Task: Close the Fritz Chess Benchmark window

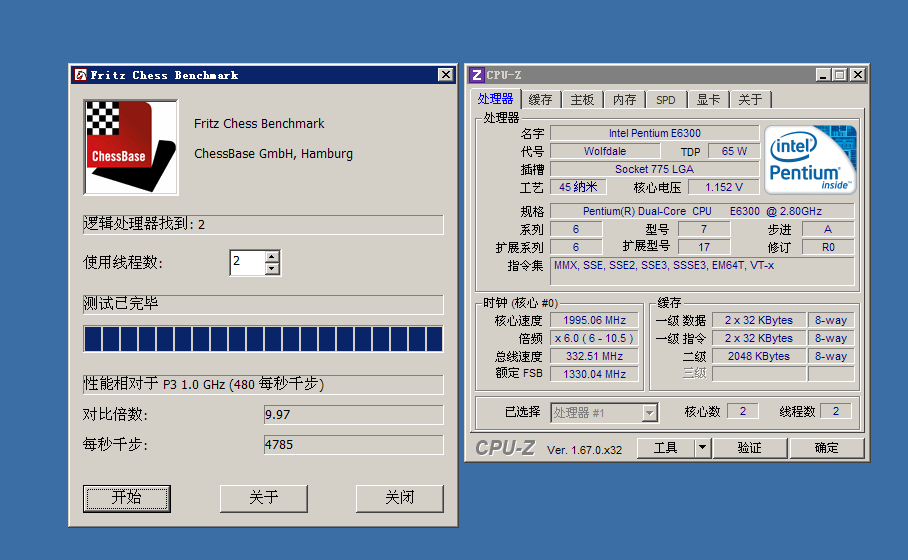Action: [x=445, y=75]
